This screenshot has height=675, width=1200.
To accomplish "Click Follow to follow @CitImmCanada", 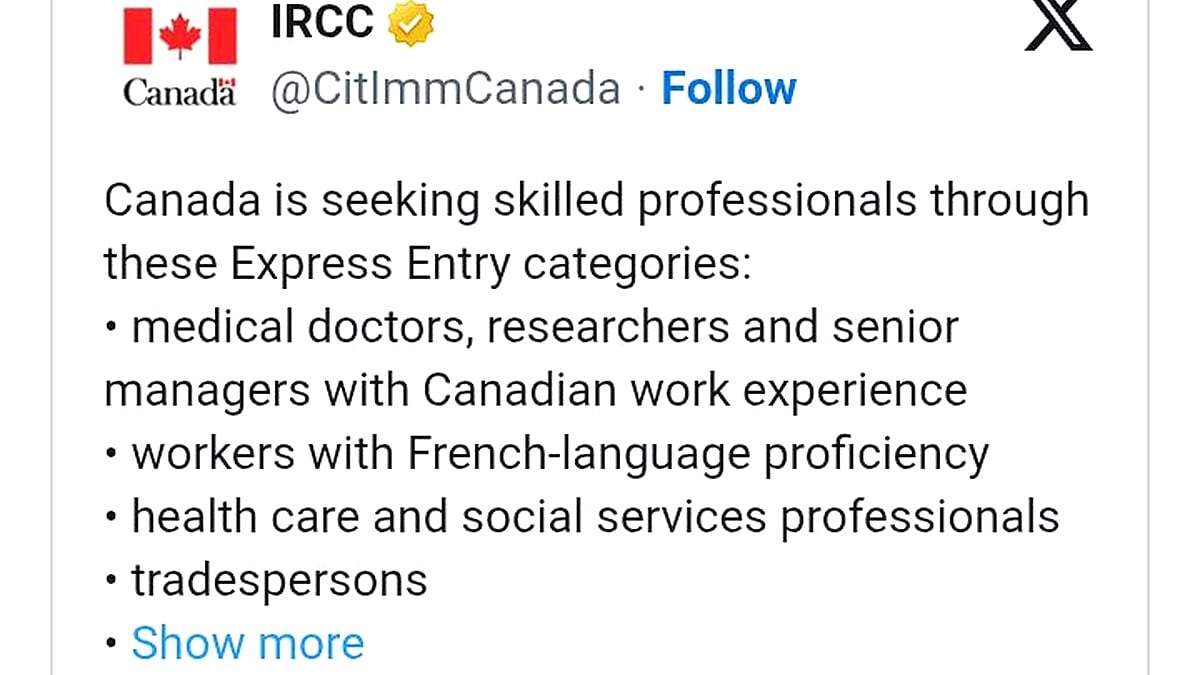I will tap(729, 88).
